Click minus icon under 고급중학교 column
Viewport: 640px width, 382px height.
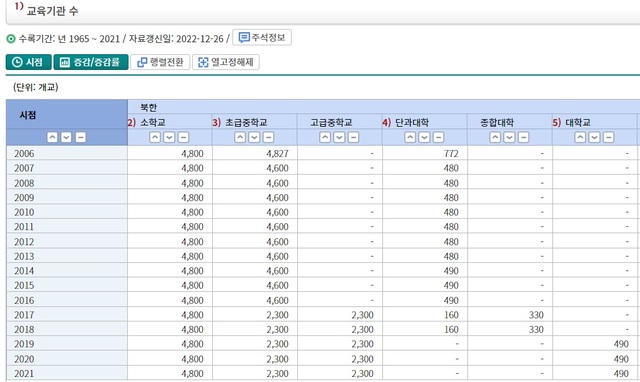(x=353, y=138)
